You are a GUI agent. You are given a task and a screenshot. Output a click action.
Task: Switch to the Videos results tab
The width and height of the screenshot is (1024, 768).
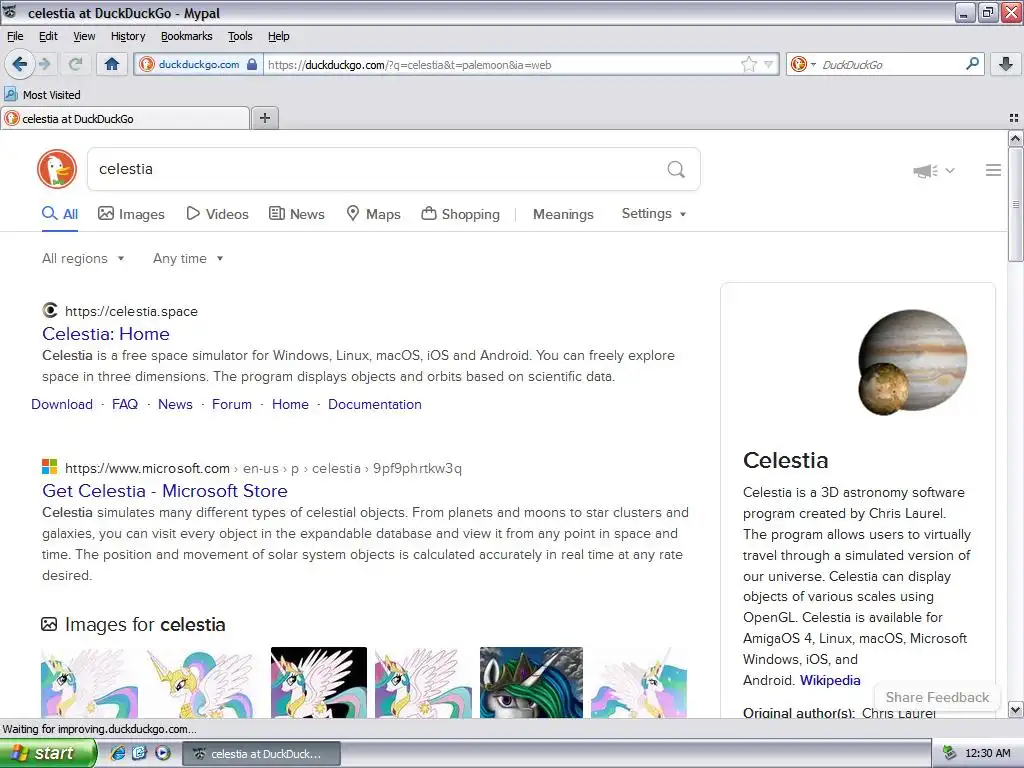pos(217,214)
